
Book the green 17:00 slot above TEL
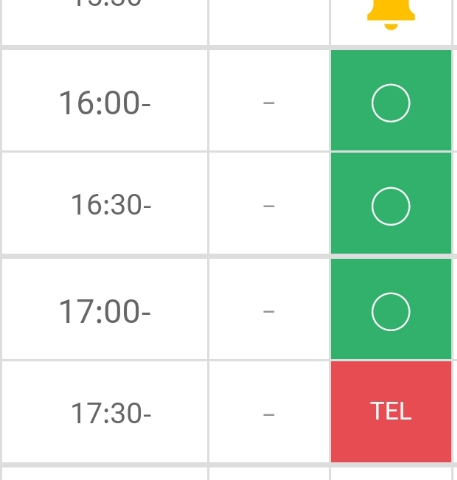(x=391, y=309)
